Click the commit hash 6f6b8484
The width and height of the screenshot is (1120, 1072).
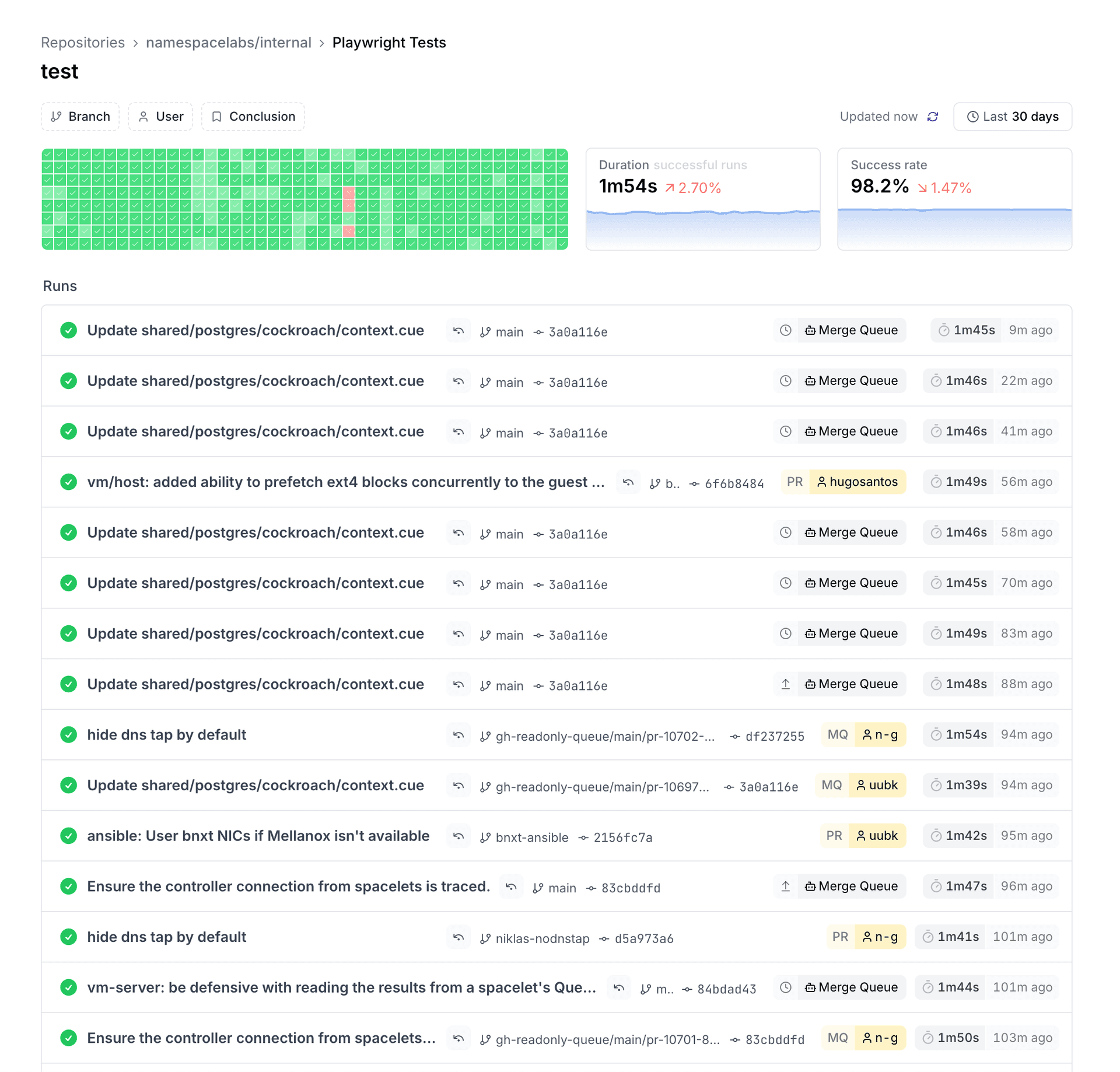coord(734,484)
